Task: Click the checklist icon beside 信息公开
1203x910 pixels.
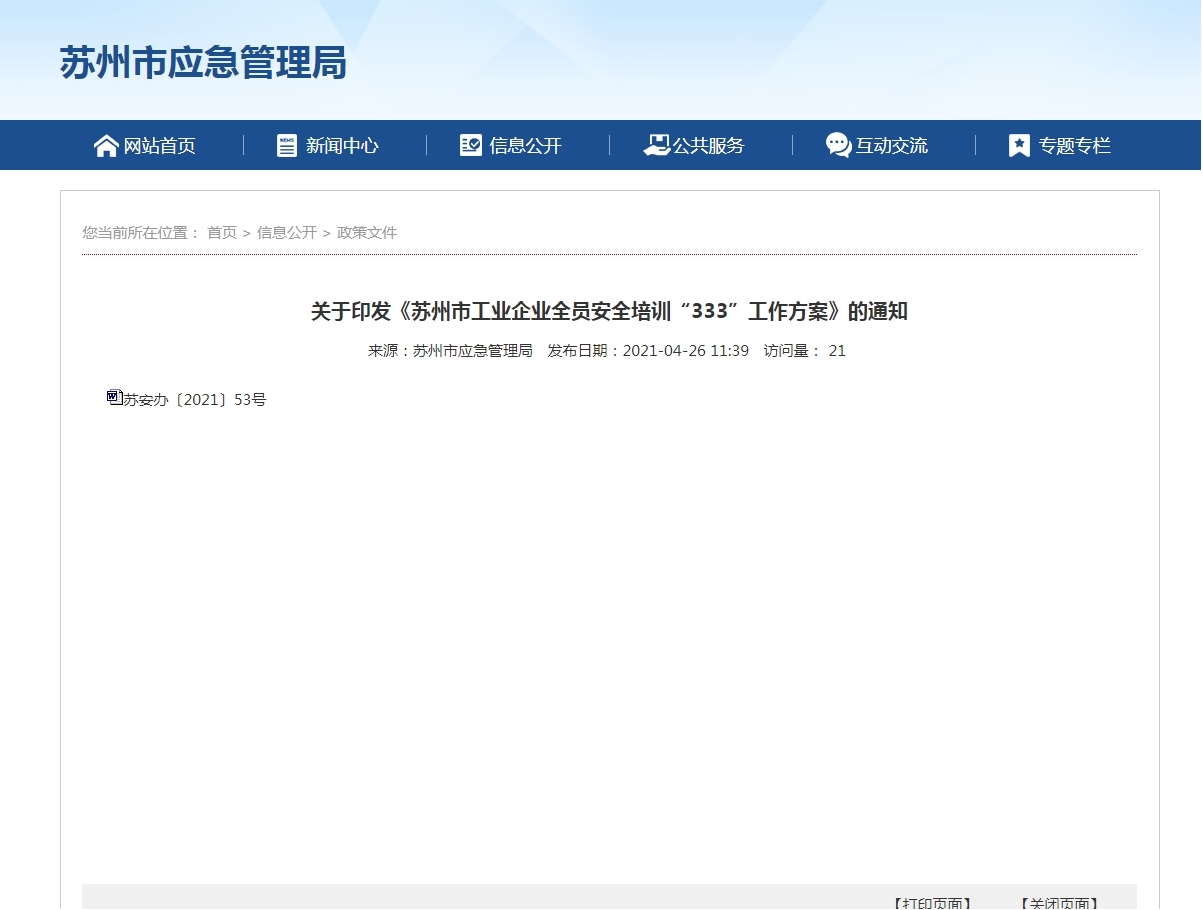Action: [x=471, y=145]
